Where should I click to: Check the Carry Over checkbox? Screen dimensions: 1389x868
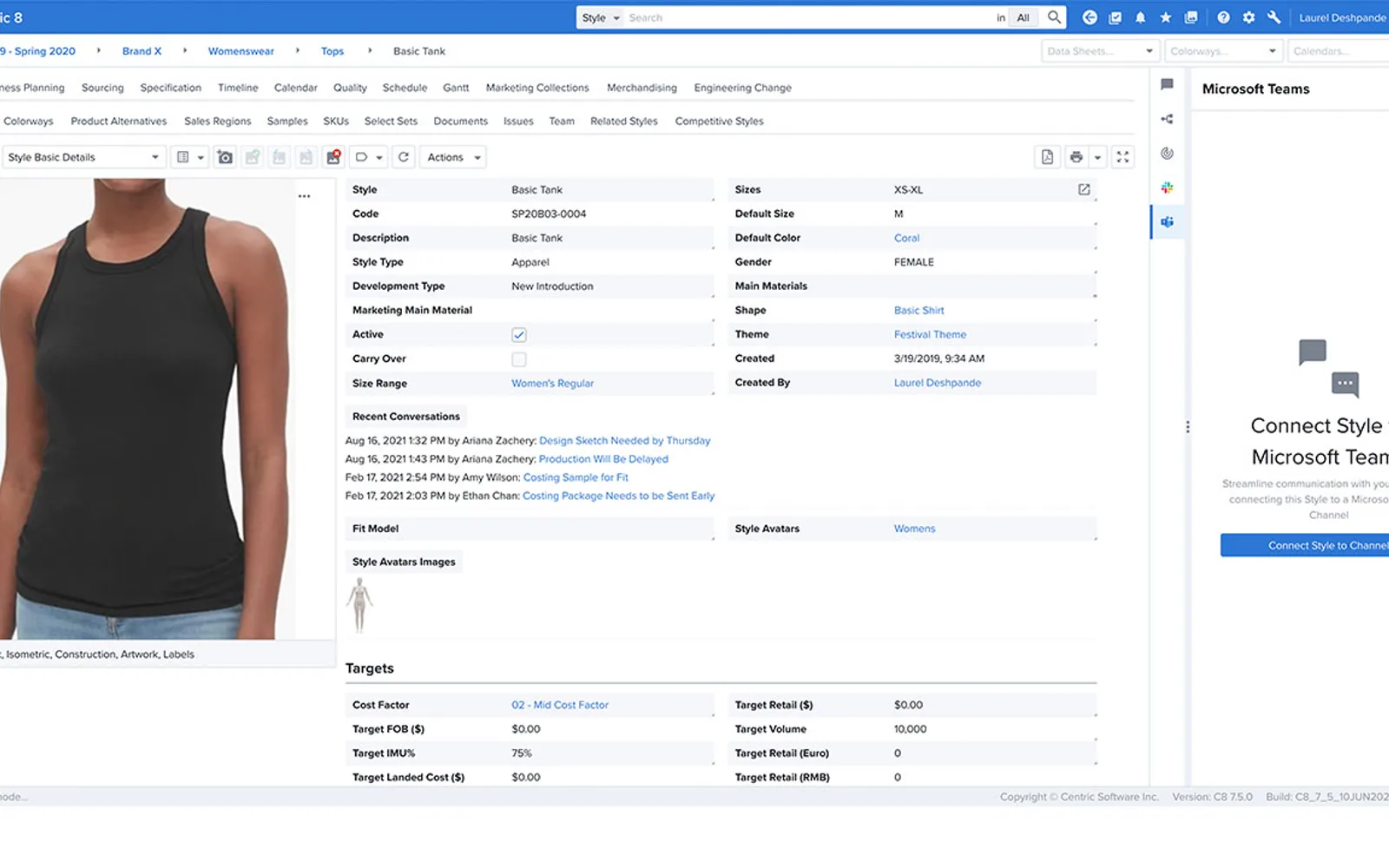click(519, 359)
